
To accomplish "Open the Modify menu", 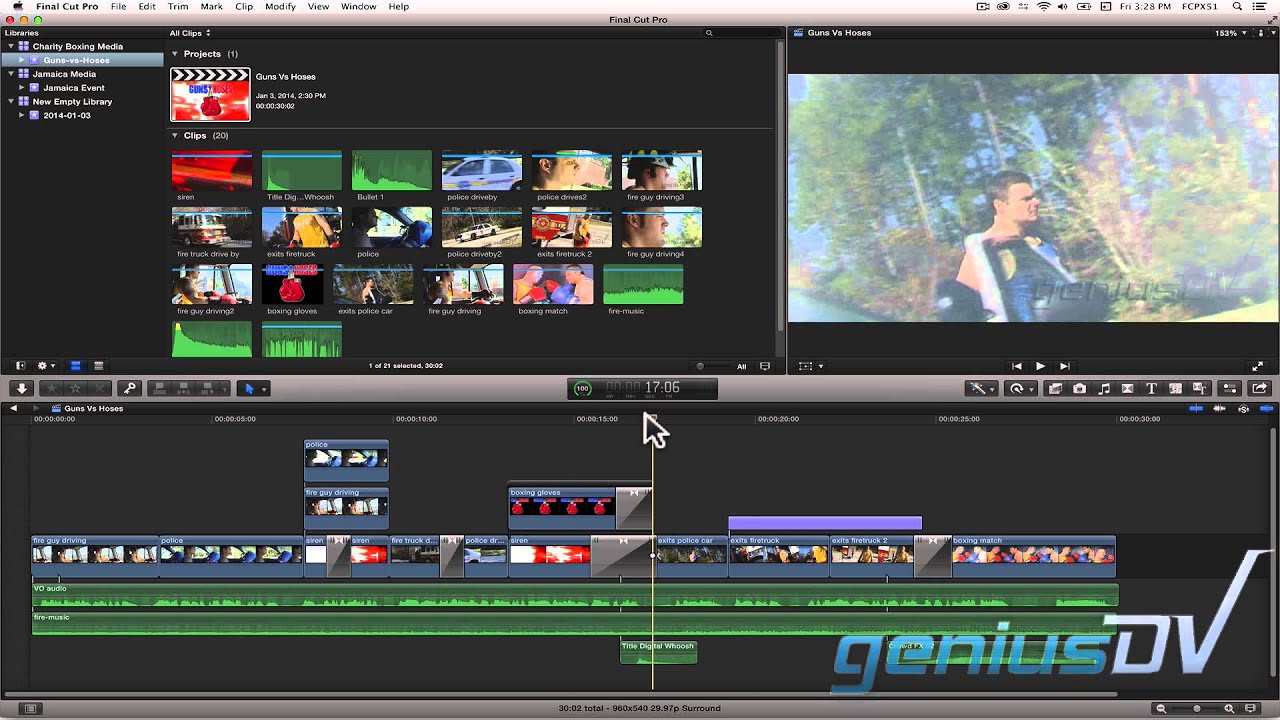I will [x=280, y=7].
